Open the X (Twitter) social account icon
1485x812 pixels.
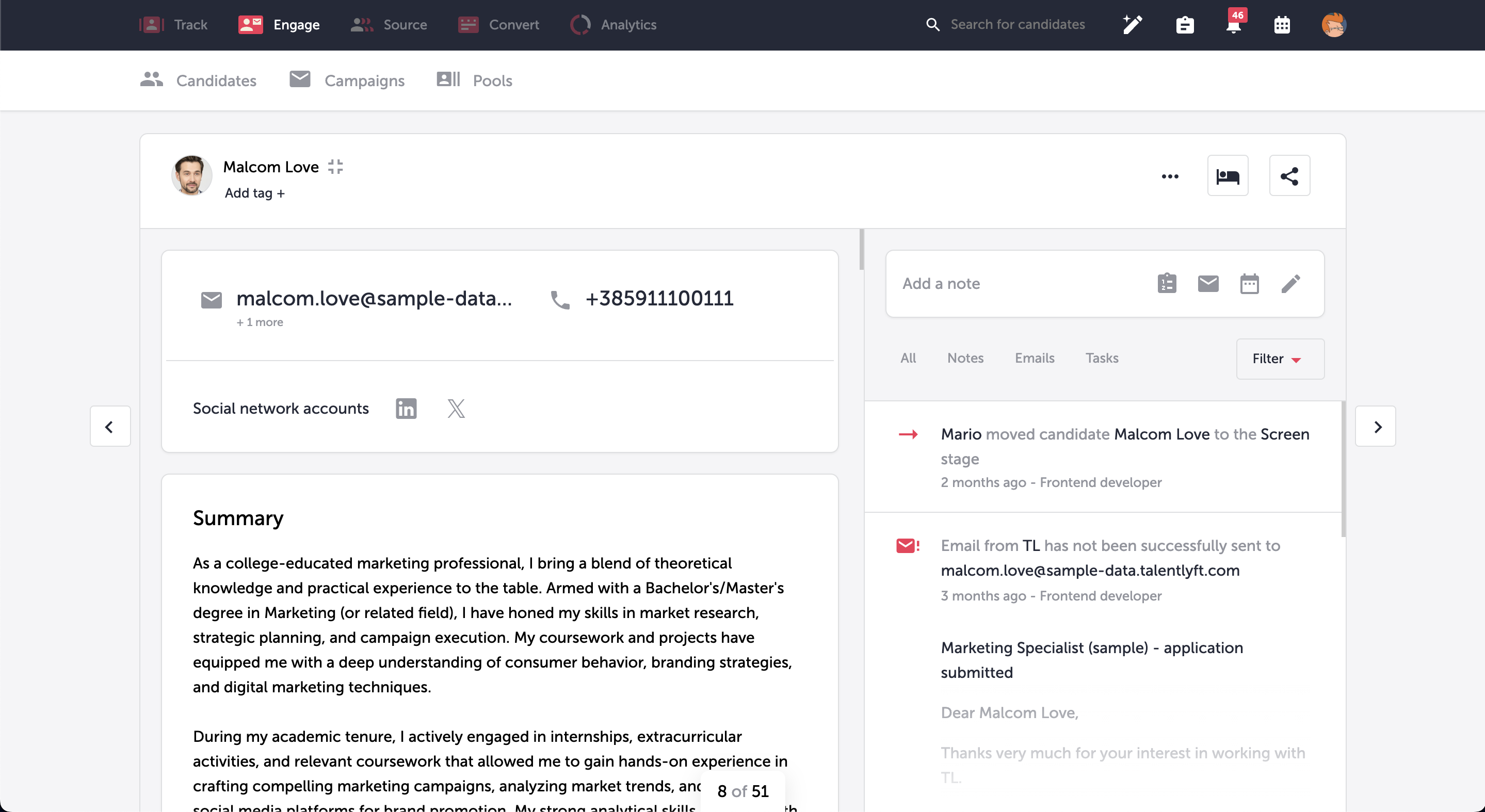tap(456, 409)
